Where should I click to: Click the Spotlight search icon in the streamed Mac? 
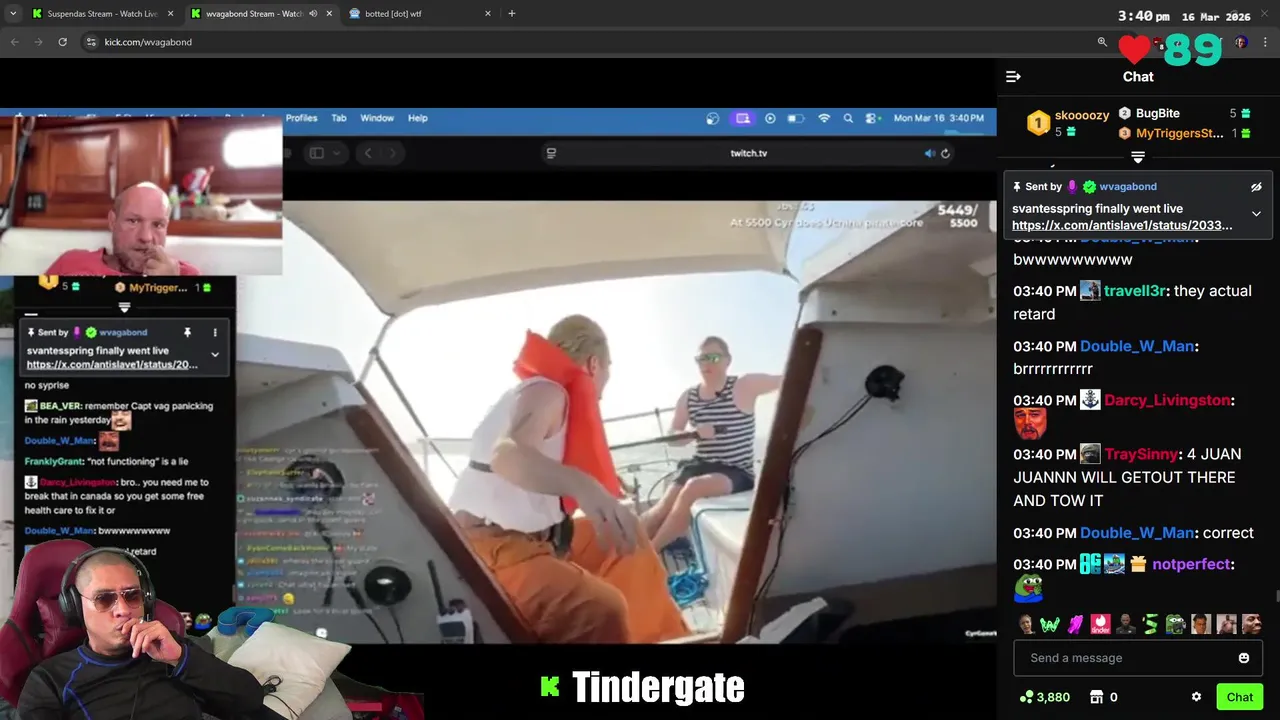point(848,118)
